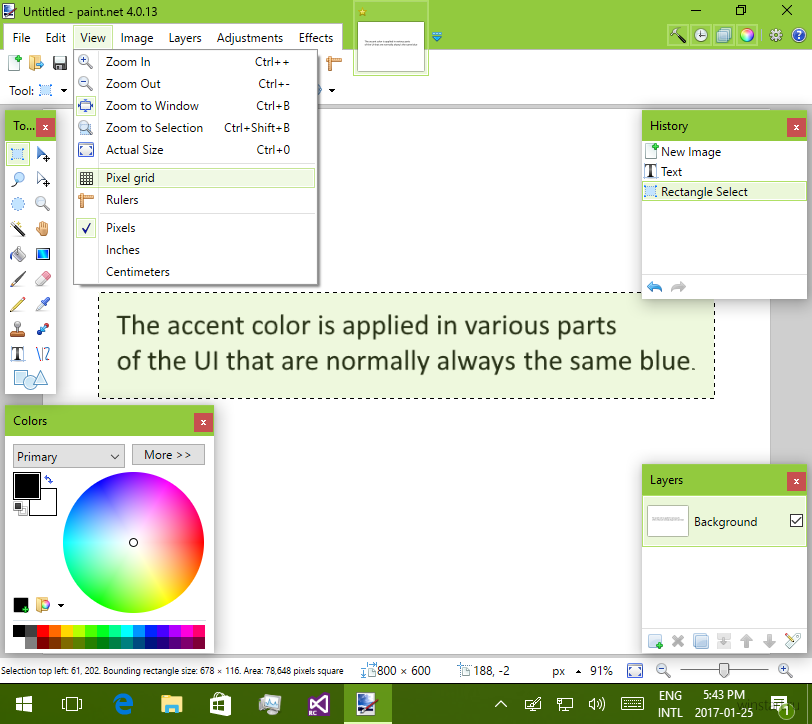Click the More >> button in Colors
Screen dimensions: 812x724
[x=168, y=455]
